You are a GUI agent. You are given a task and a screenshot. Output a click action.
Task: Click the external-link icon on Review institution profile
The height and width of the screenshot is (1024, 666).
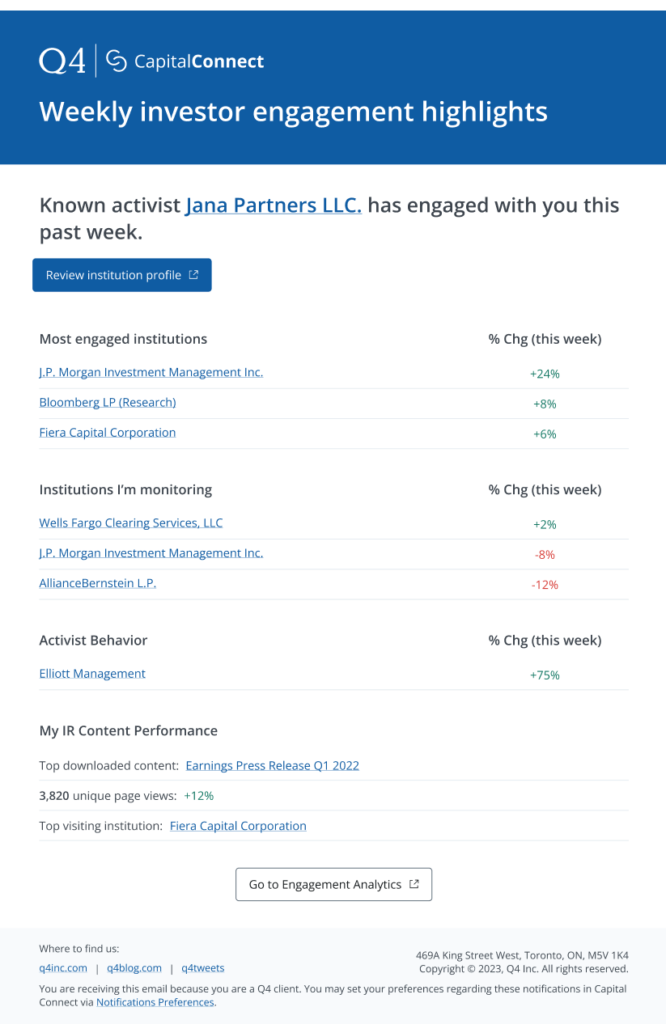pyautogui.click(x=193, y=275)
